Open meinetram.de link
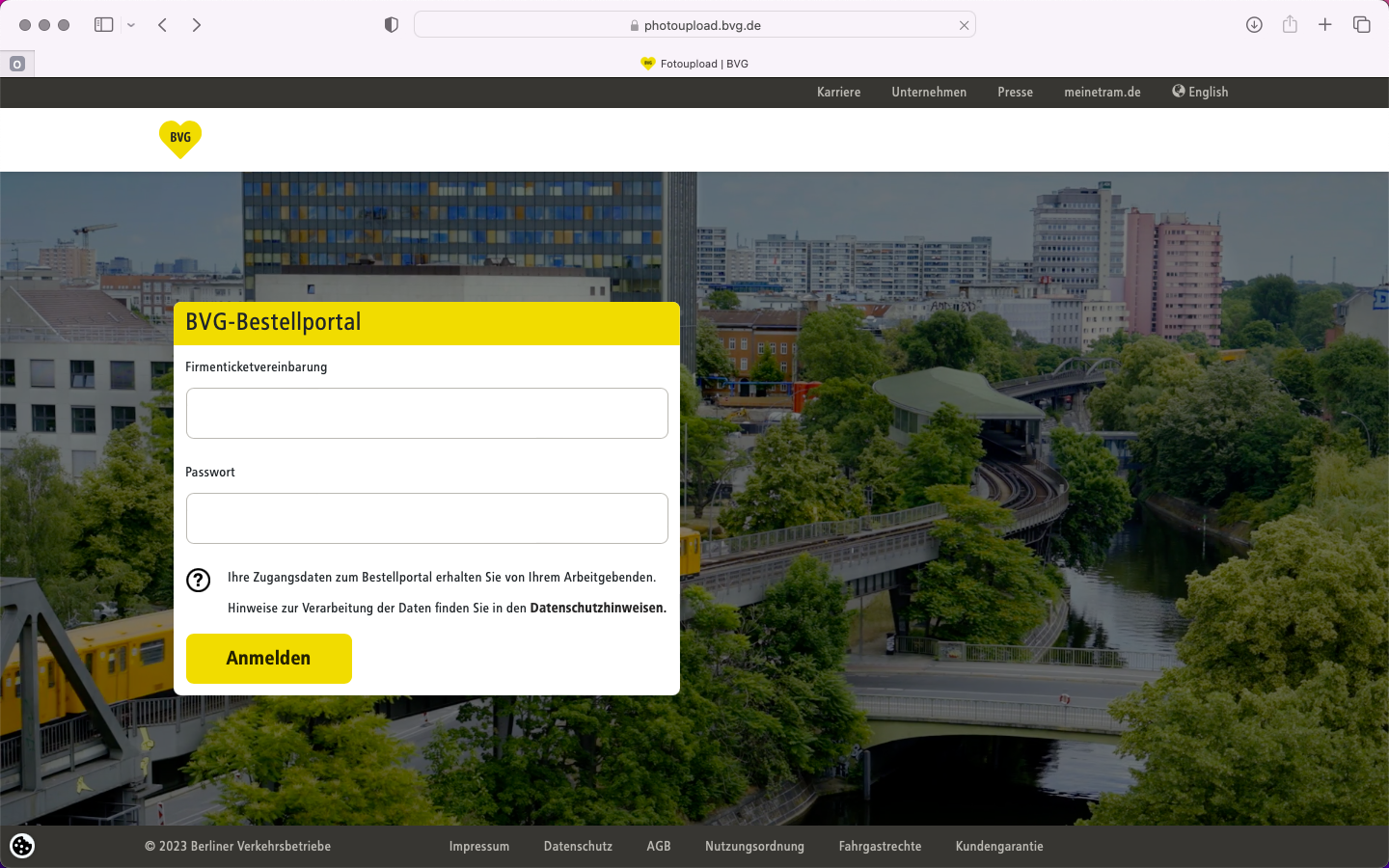This screenshot has height=868, width=1389. point(1103,93)
